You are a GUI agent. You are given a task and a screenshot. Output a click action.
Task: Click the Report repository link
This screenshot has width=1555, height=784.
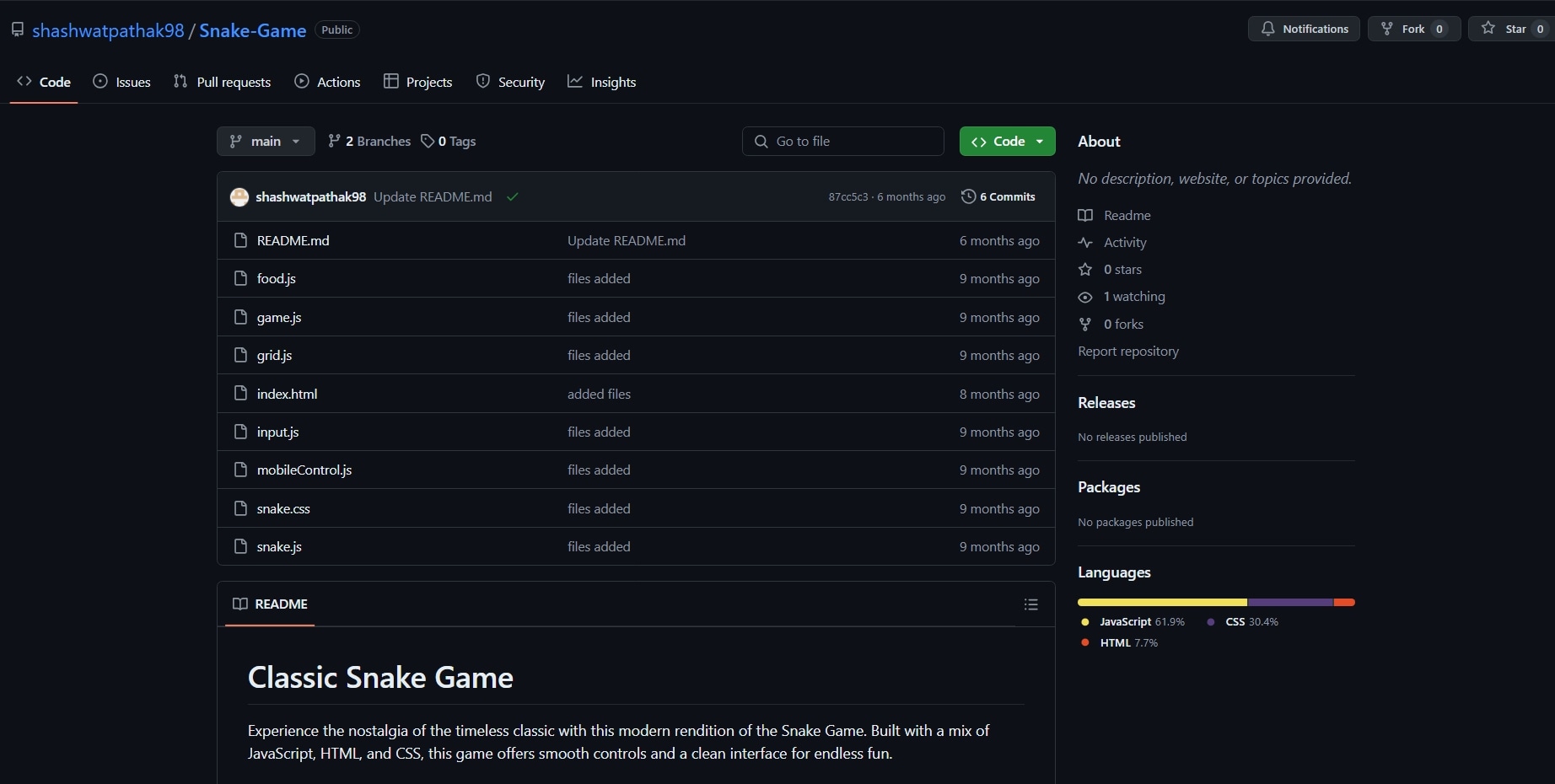(x=1127, y=352)
